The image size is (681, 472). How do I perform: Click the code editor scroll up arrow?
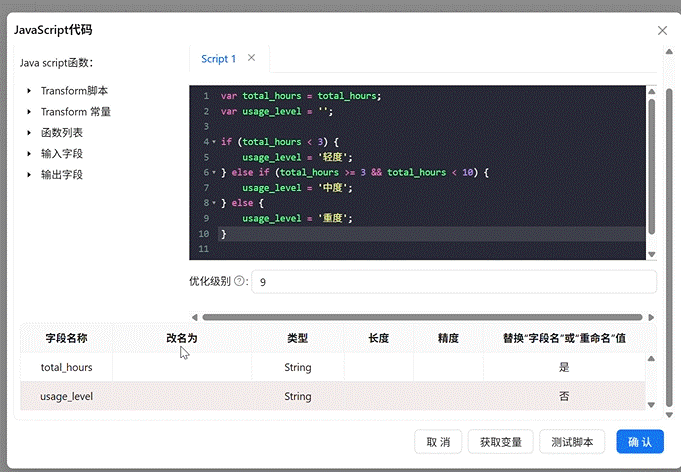(x=651, y=92)
